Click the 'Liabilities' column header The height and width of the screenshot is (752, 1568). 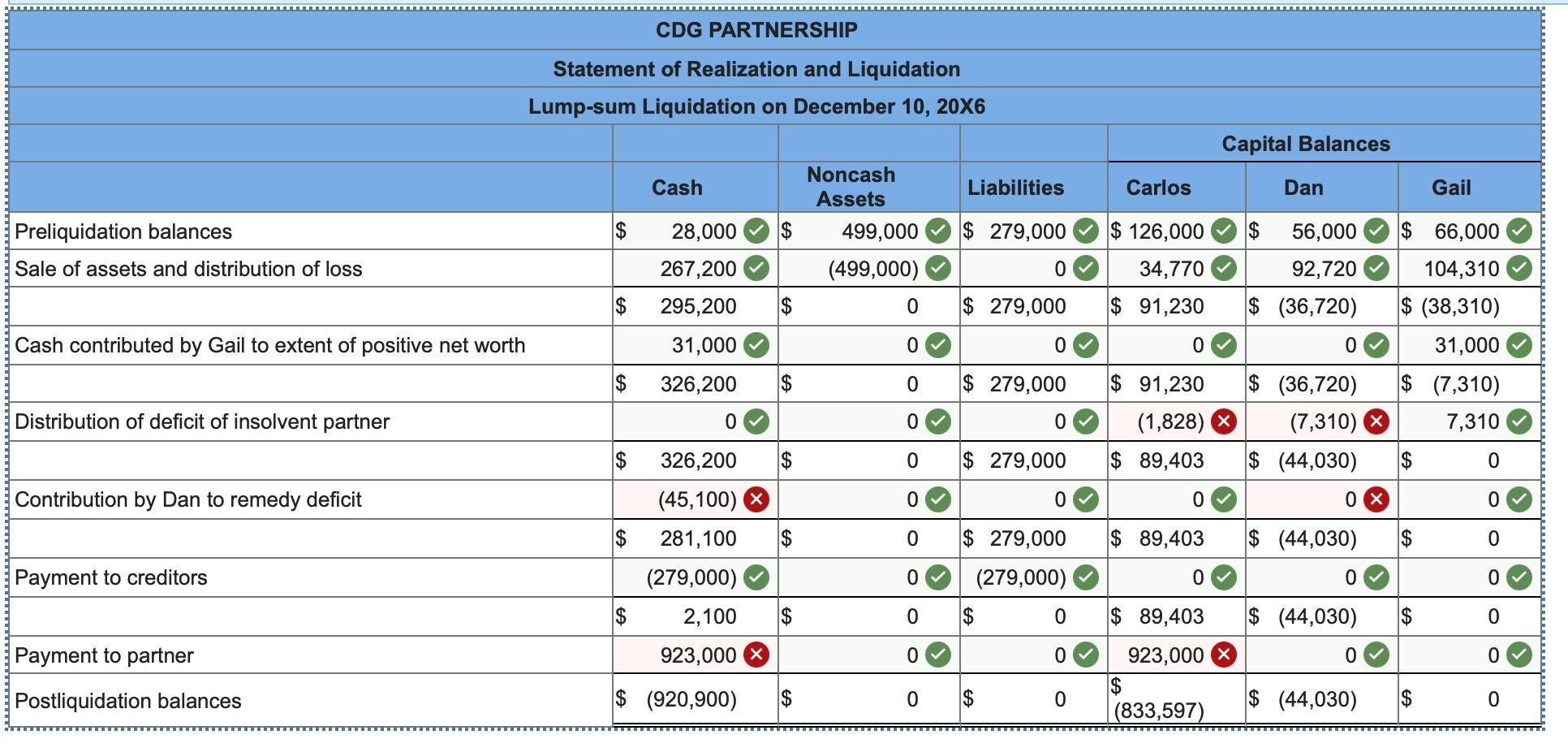[x=1015, y=188]
